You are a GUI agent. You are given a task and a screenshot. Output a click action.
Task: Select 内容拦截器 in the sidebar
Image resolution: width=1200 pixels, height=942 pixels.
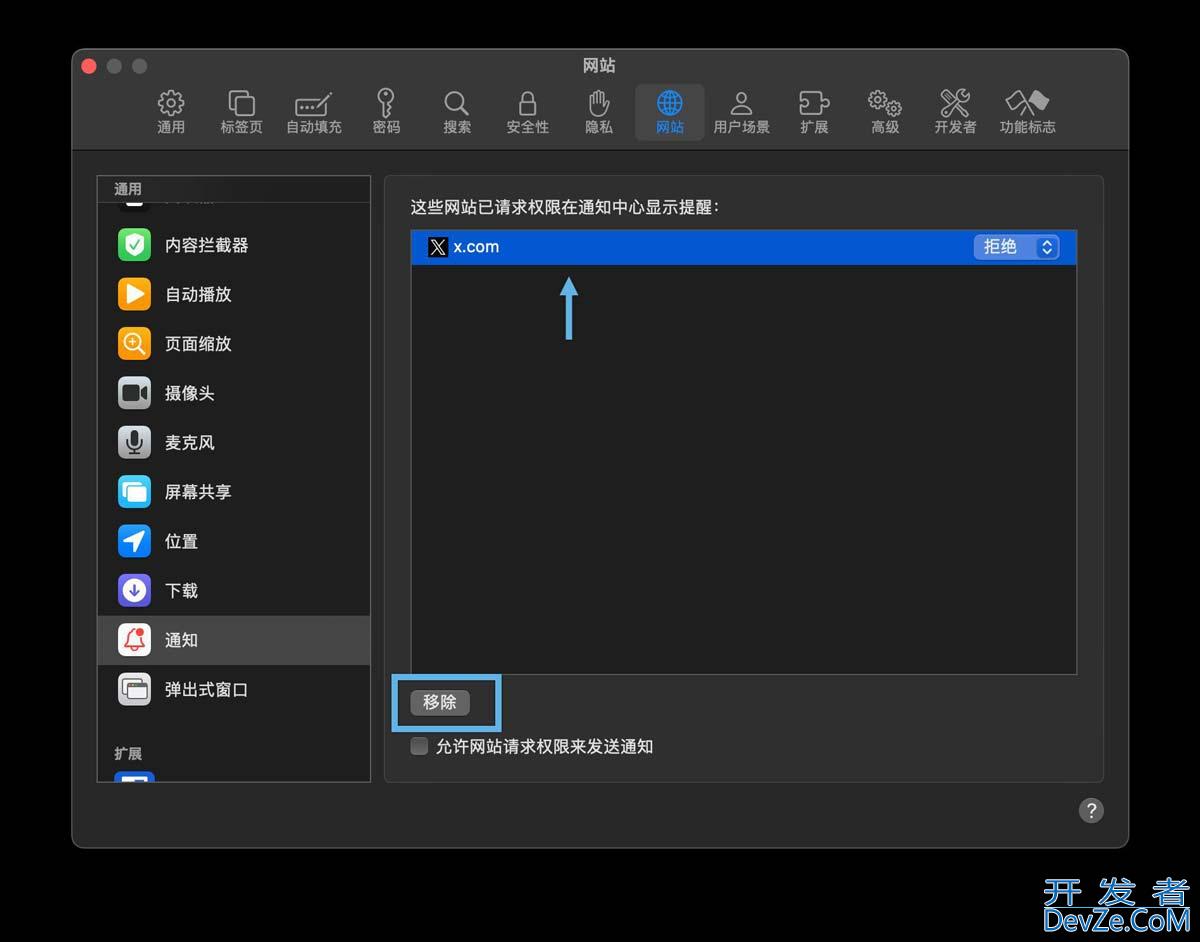tap(234, 245)
